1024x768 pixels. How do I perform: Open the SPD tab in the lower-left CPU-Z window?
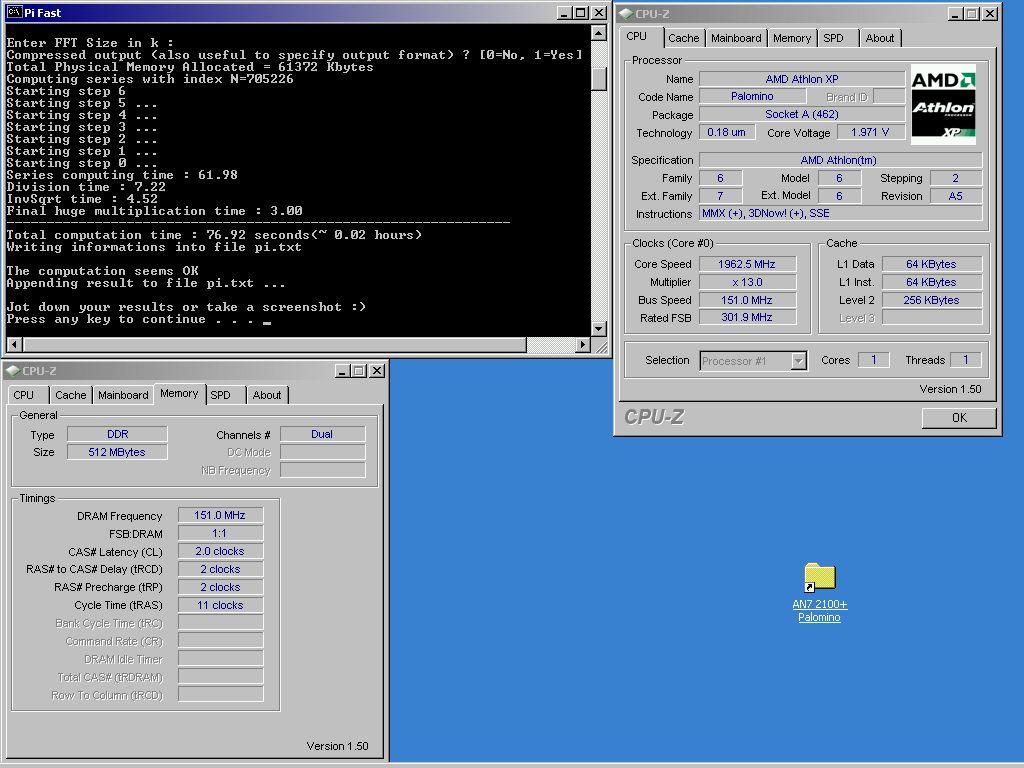point(221,395)
